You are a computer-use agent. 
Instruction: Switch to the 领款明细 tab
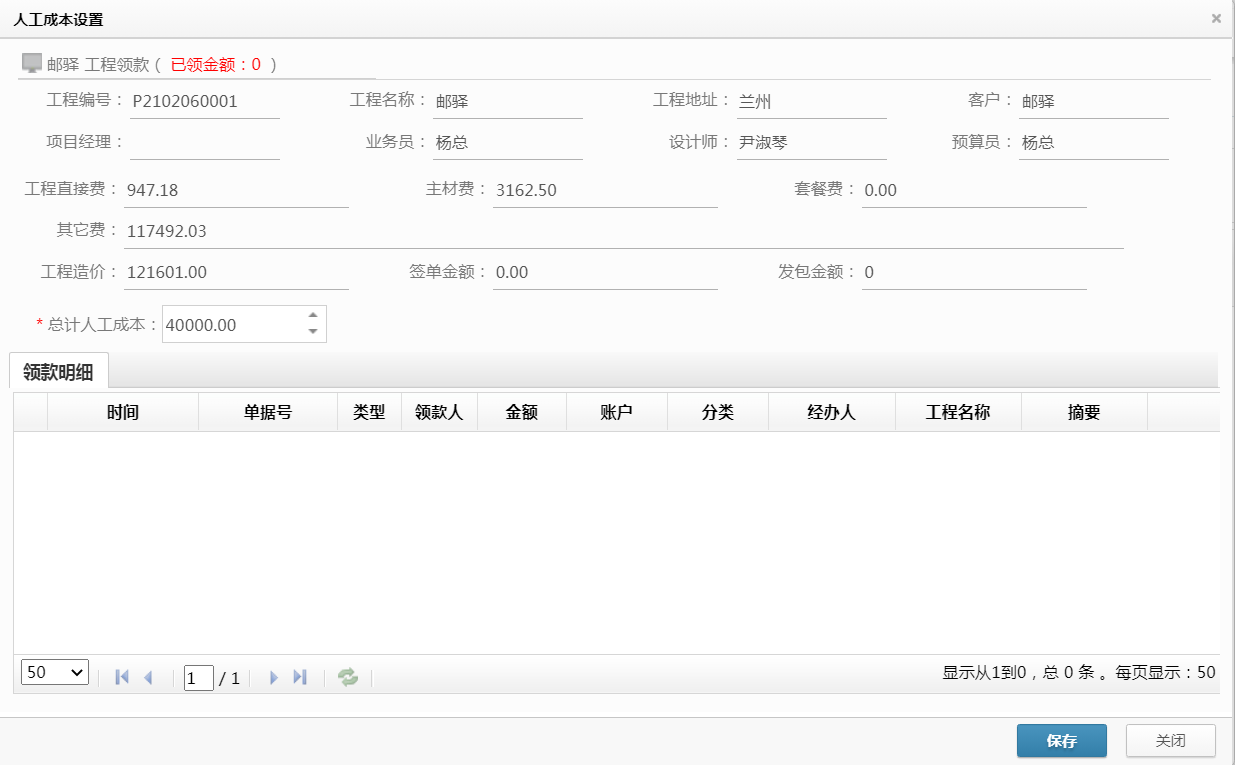58,372
